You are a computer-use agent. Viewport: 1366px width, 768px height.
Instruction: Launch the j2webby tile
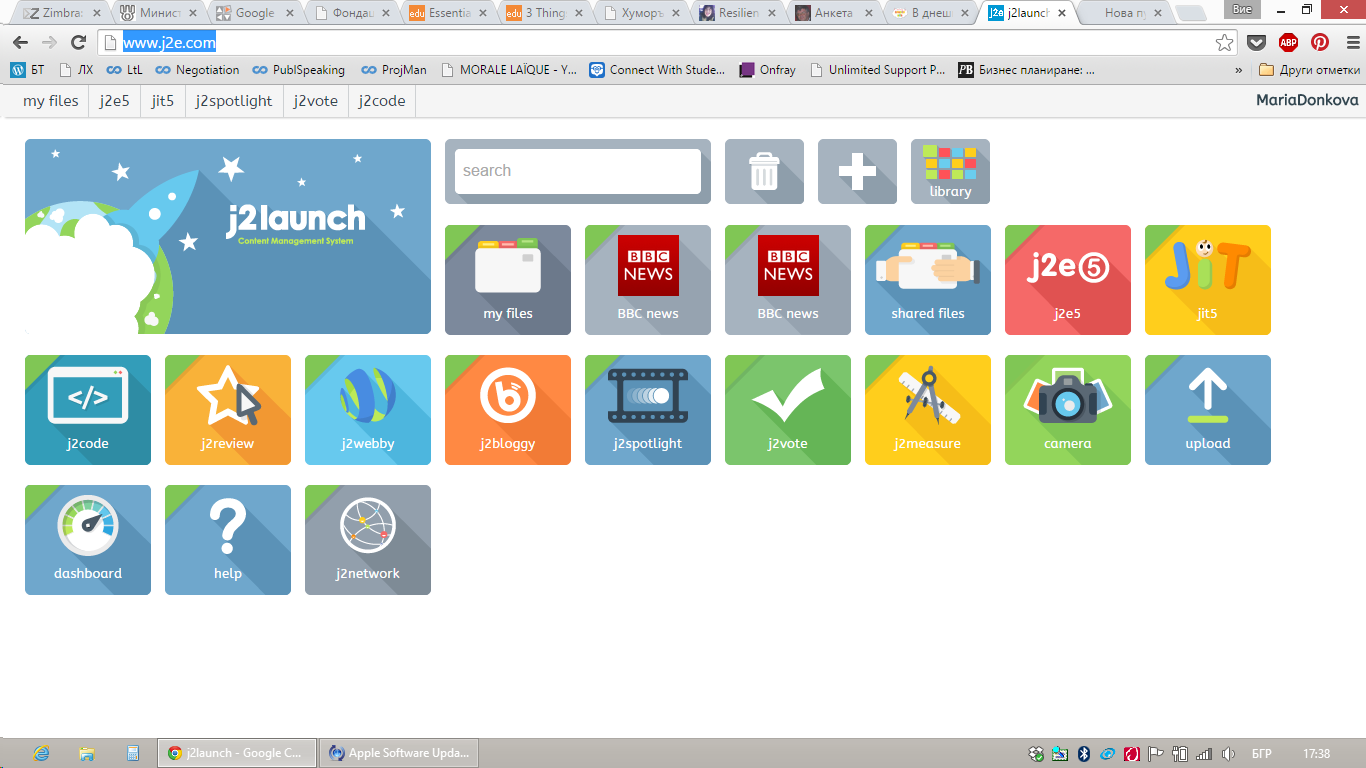pyautogui.click(x=368, y=410)
